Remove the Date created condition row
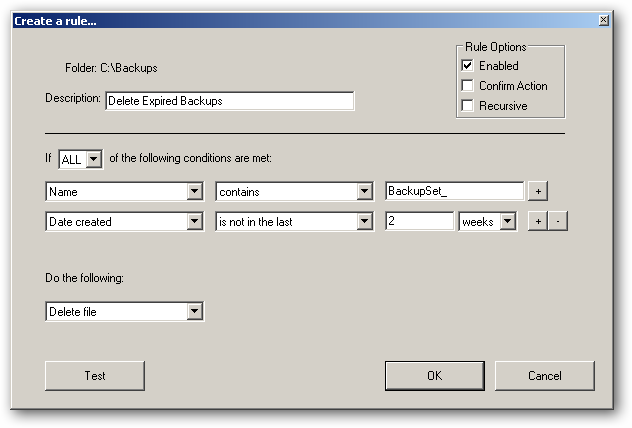The height and width of the screenshot is (428, 632). (558, 221)
